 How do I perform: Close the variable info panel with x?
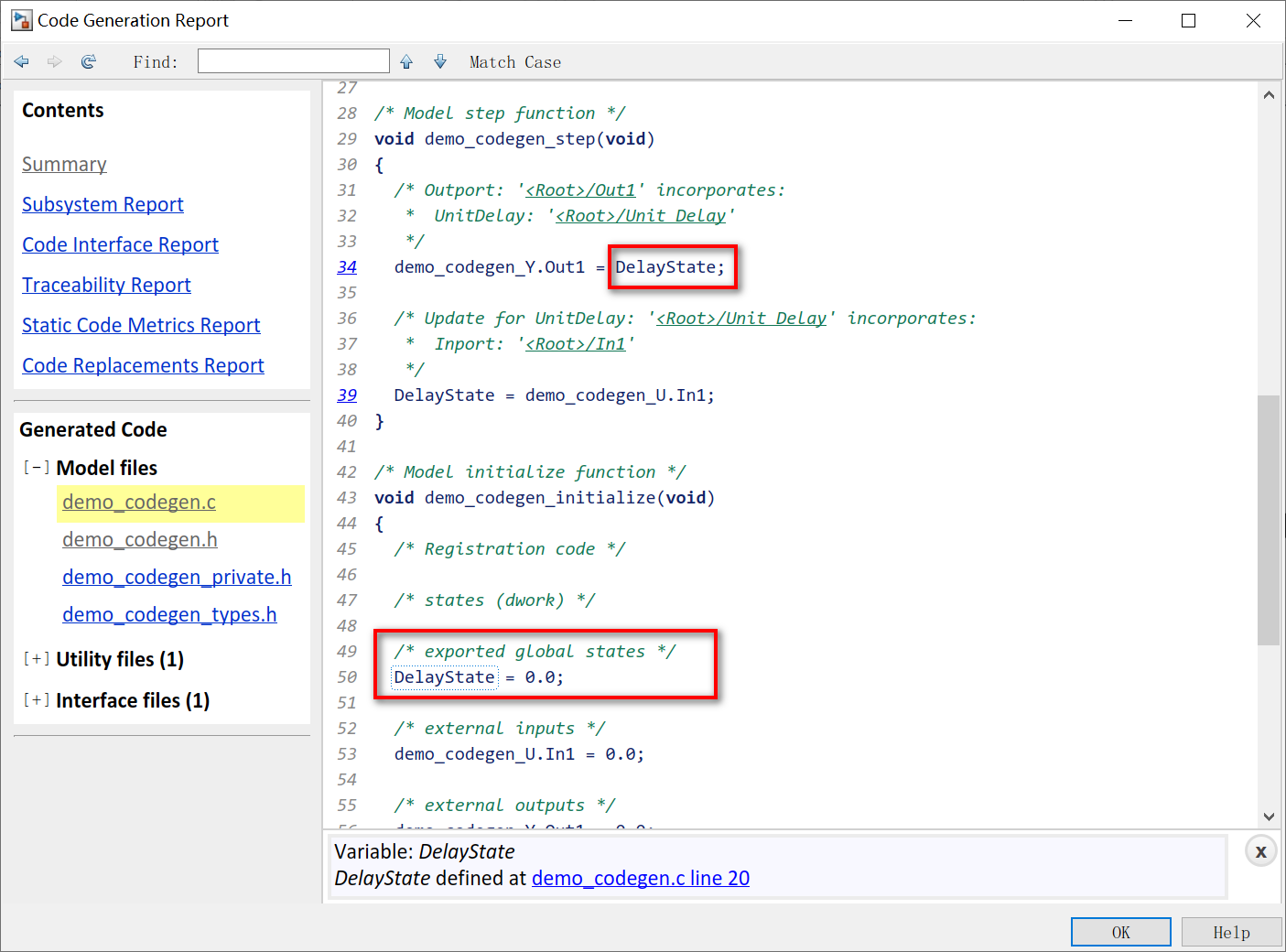point(1260,851)
